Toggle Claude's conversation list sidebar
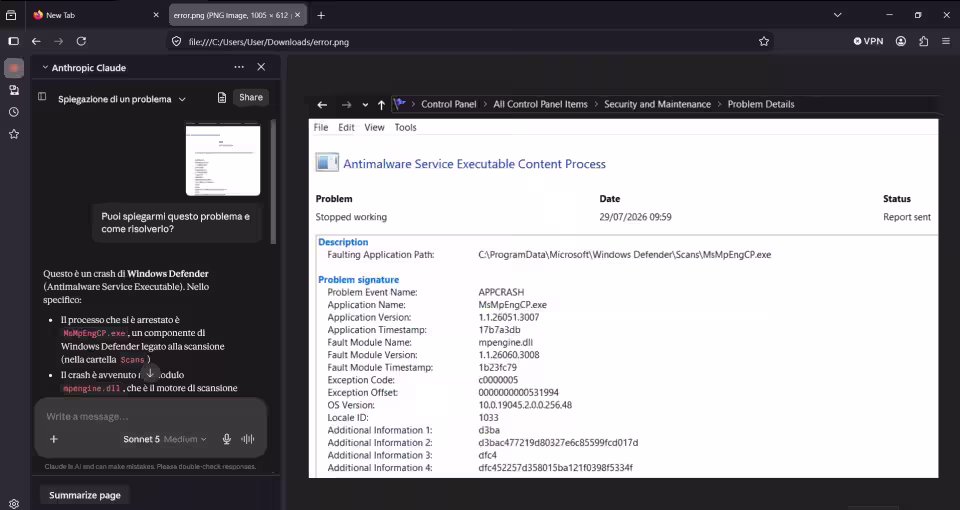 [42, 97]
